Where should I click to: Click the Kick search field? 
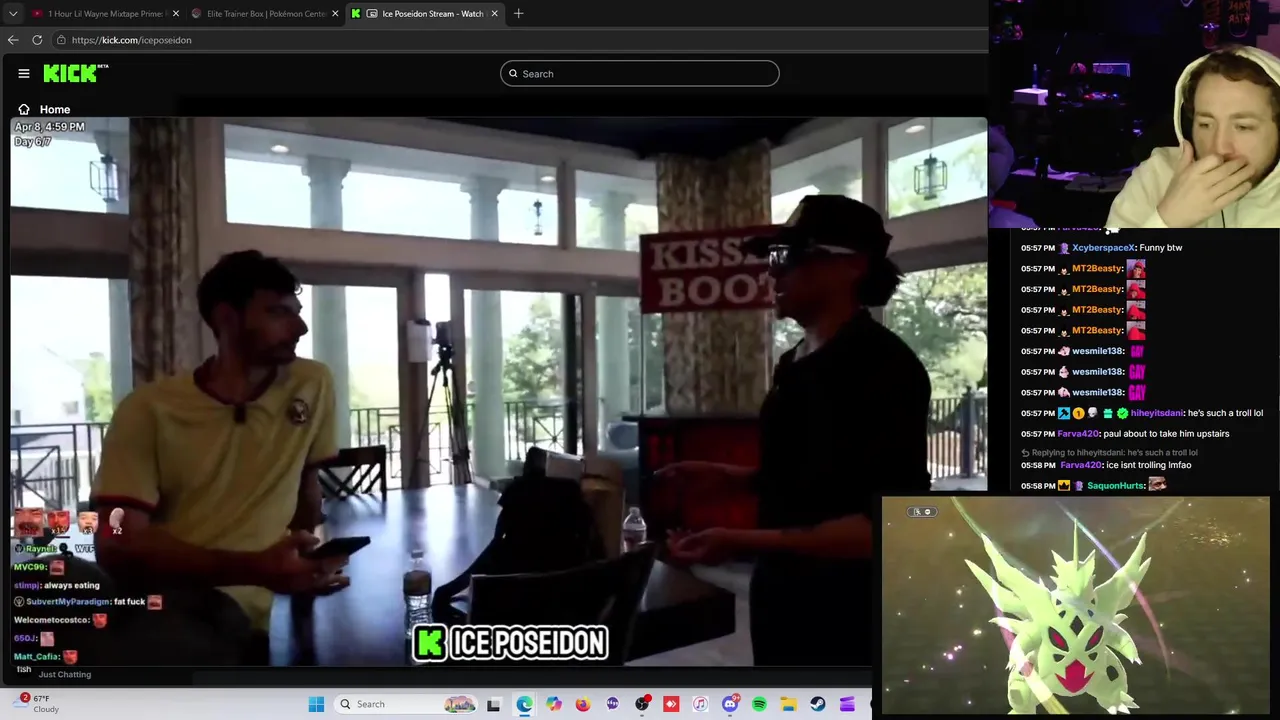pos(640,73)
